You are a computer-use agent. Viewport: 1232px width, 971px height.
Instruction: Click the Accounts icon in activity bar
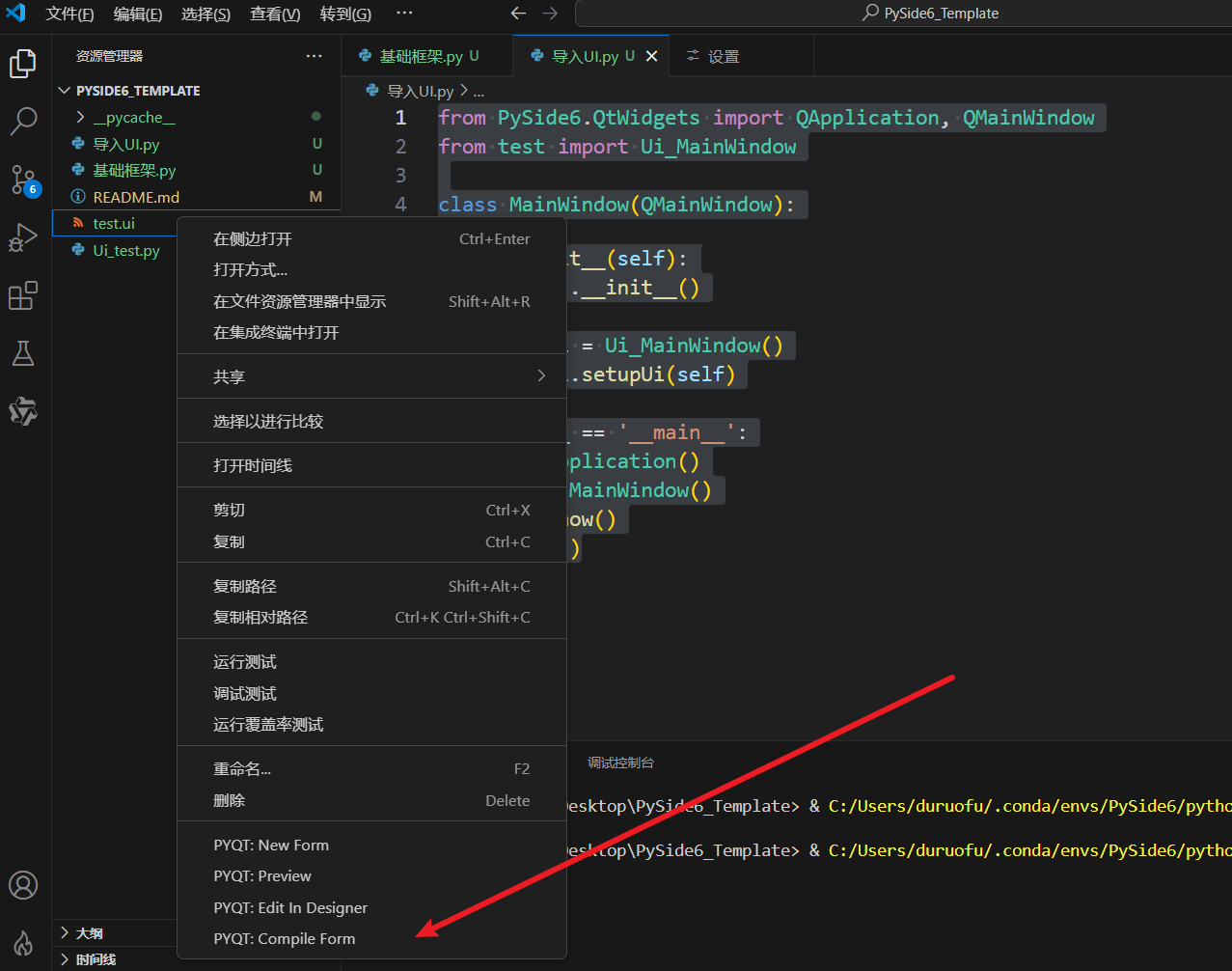tap(23, 885)
